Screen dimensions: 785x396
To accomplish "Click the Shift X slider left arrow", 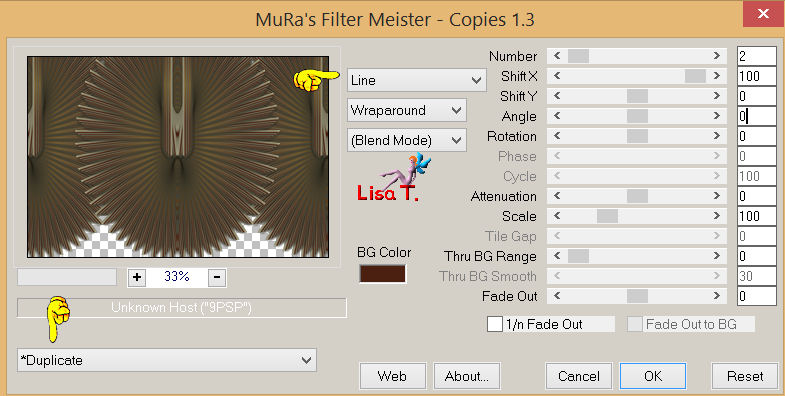I will coord(557,76).
